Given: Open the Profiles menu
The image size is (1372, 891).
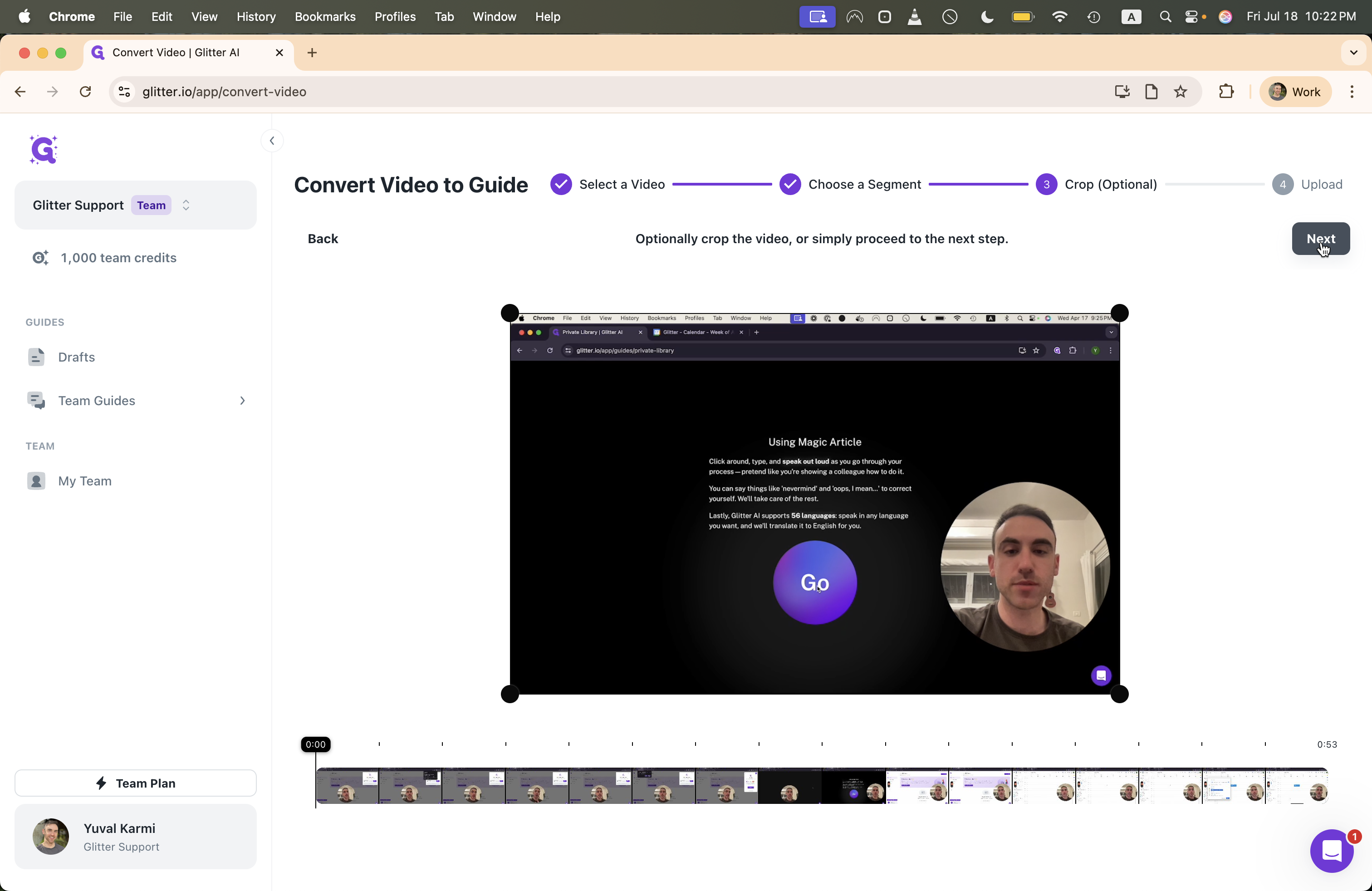Looking at the screenshot, I should [x=395, y=17].
